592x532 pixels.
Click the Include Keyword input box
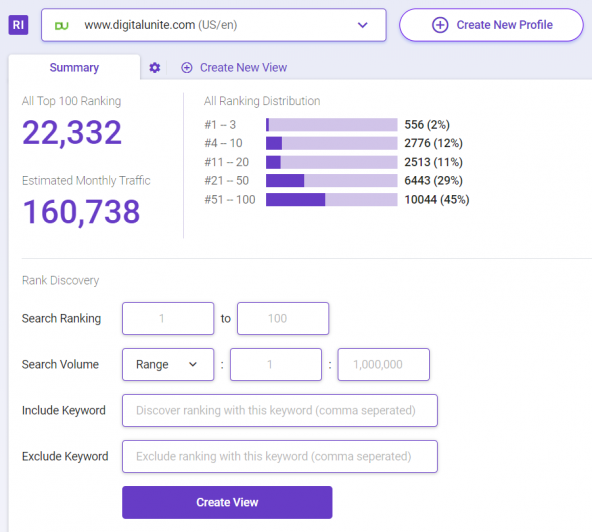tap(280, 410)
